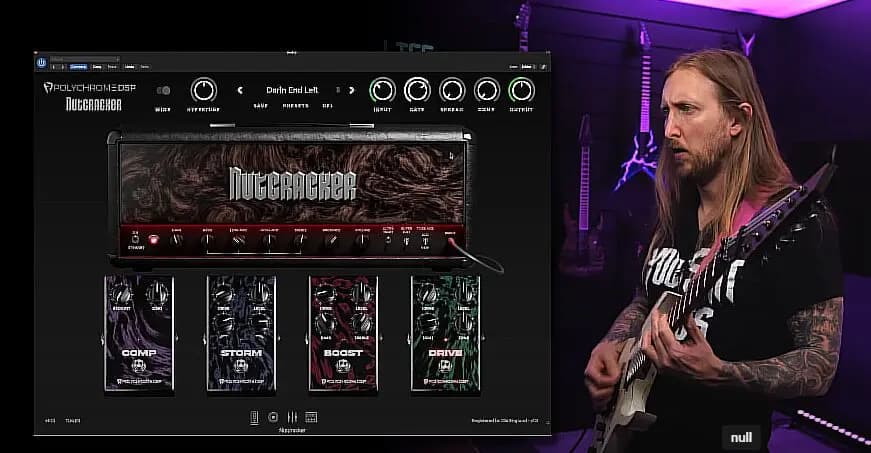The height and width of the screenshot is (453, 871).
Task: Click the left knob on the COMP pedal
Action: click(122, 293)
